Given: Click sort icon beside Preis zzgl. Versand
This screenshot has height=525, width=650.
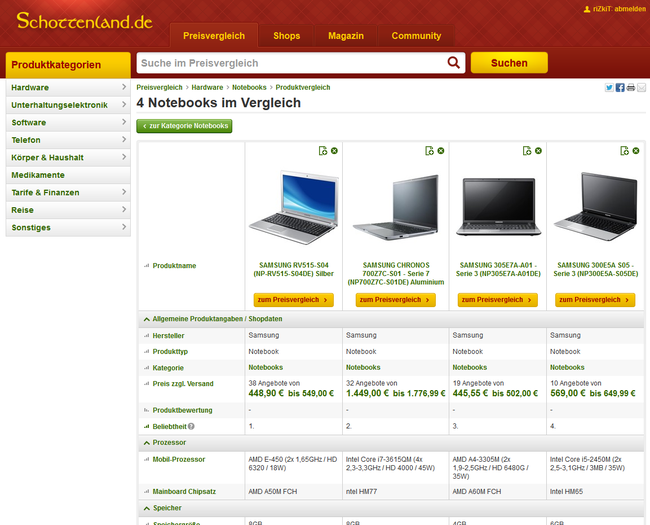Looking at the screenshot, I should [x=146, y=384].
